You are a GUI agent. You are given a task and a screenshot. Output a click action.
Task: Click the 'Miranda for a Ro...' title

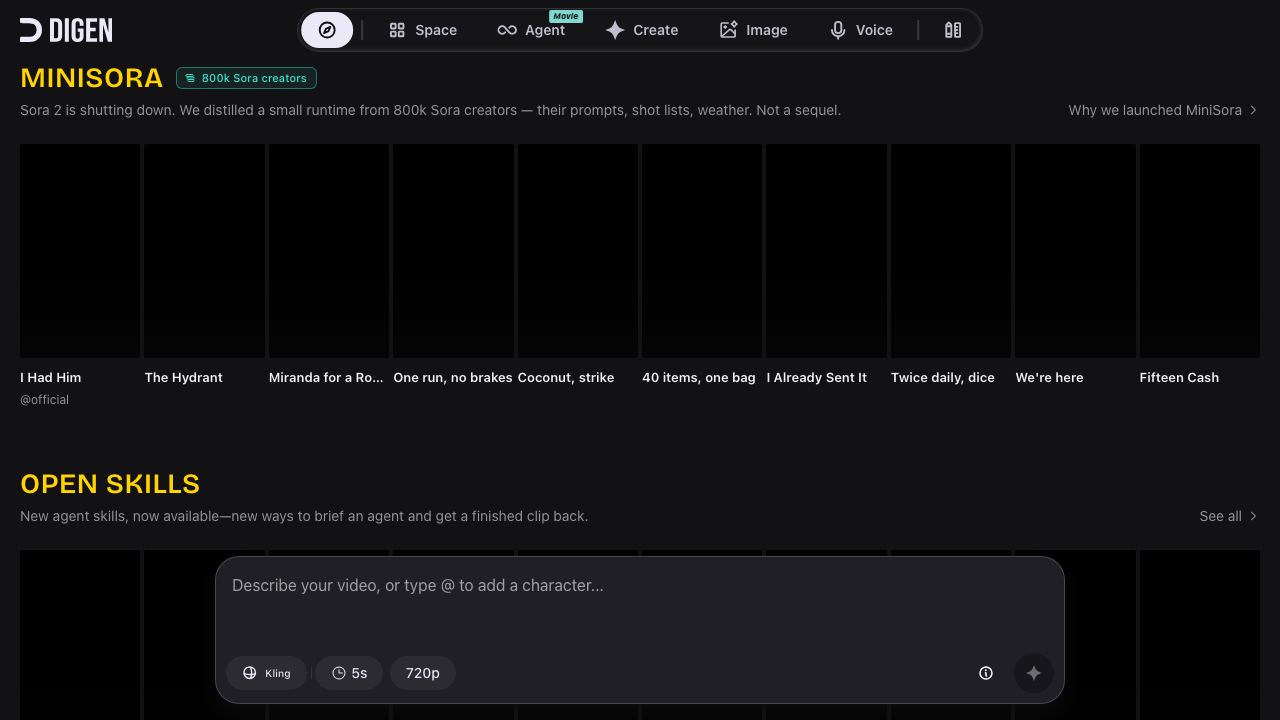pyautogui.click(x=326, y=377)
